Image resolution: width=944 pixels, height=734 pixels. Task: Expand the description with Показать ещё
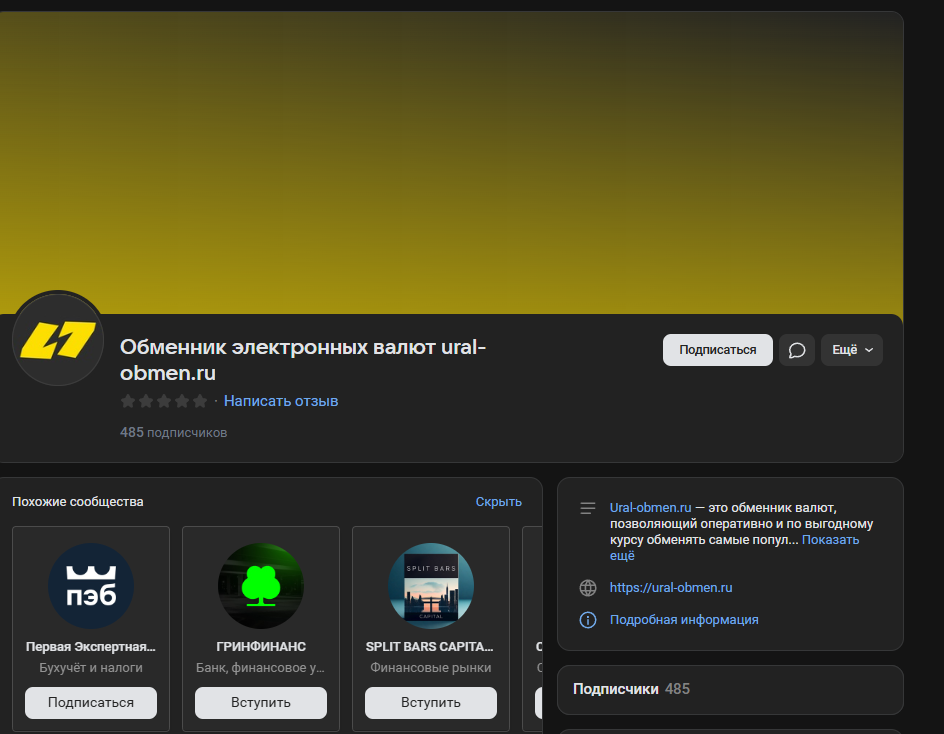[x=830, y=540]
